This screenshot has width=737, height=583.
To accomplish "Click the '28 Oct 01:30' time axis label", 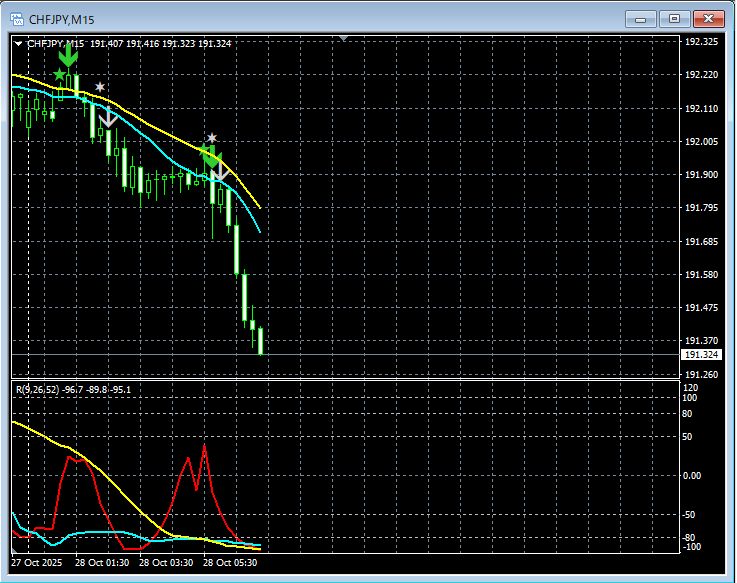I will click(102, 563).
